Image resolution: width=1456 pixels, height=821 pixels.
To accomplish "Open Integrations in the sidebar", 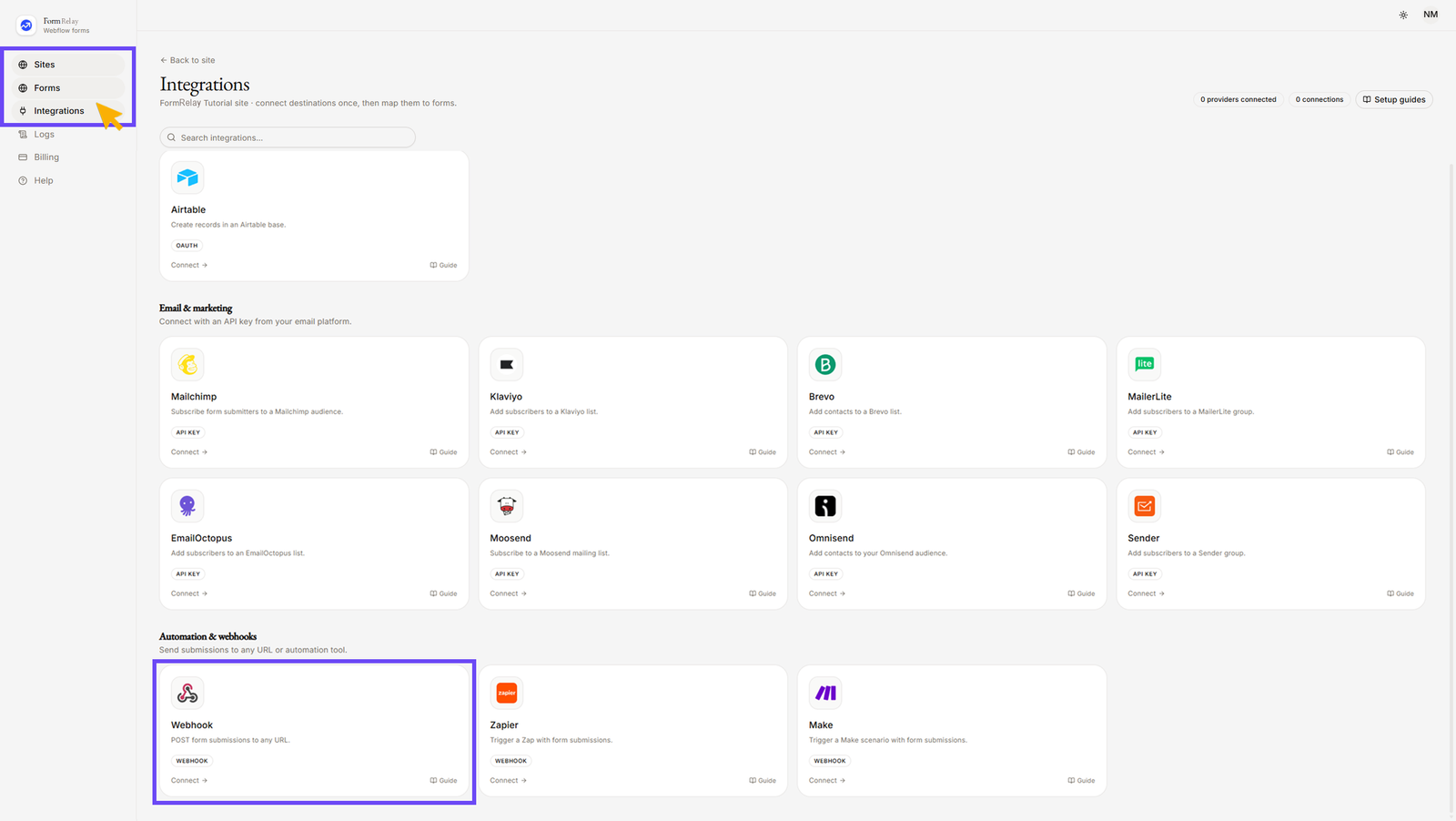I will coord(68,111).
